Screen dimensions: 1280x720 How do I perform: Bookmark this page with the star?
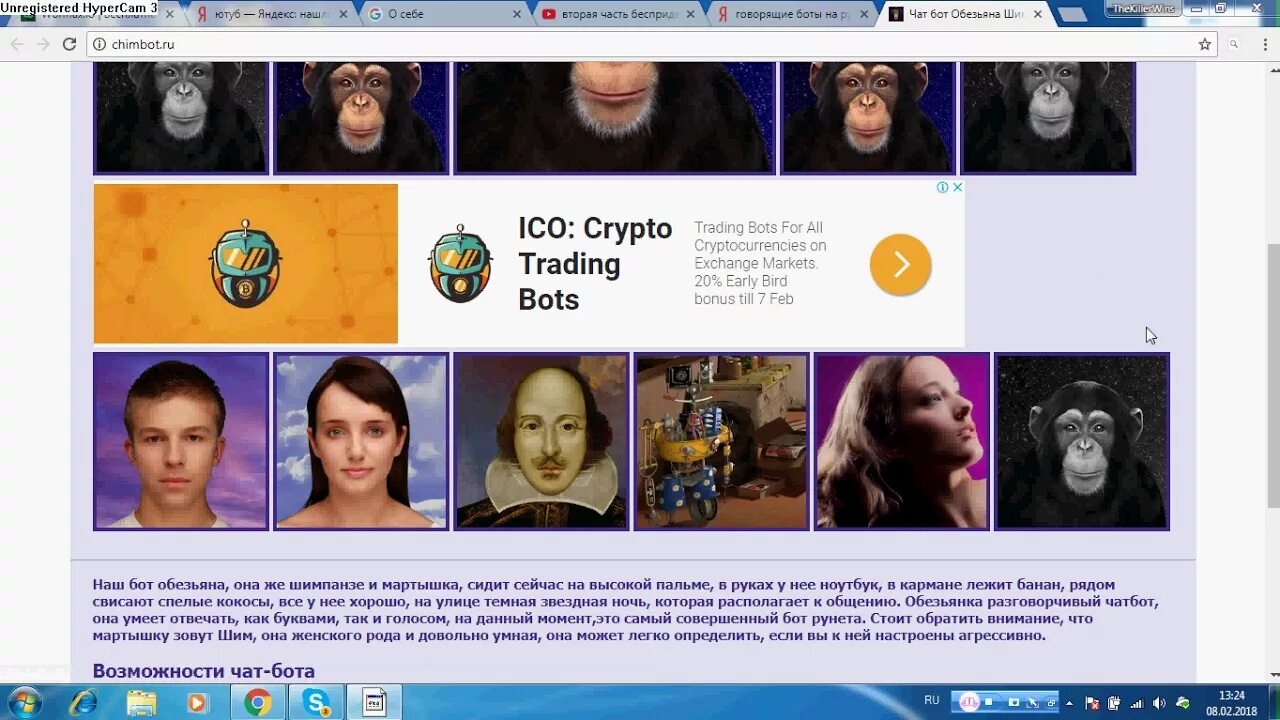click(x=1205, y=44)
